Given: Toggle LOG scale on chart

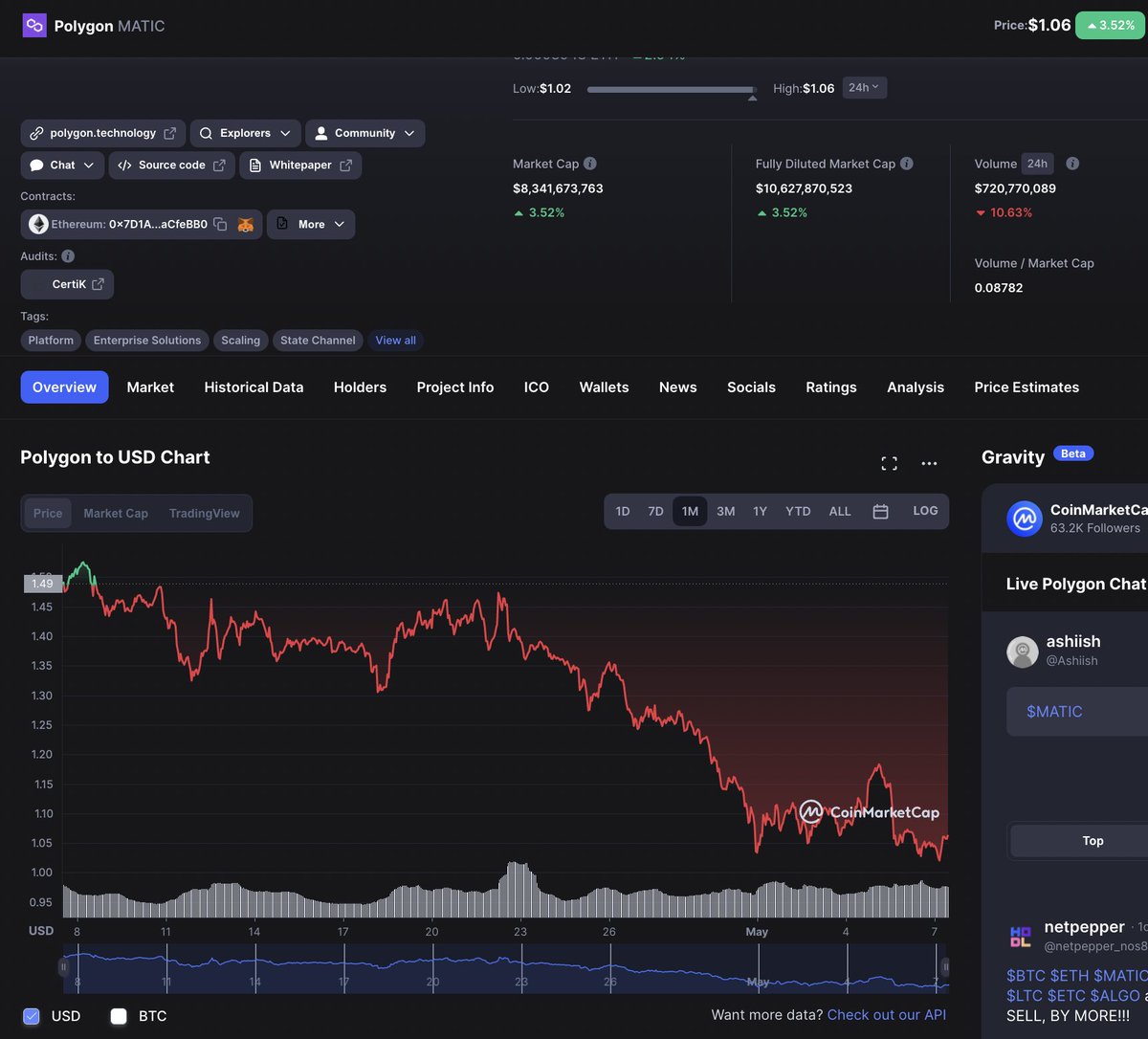Looking at the screenshot, I should 925,511.
